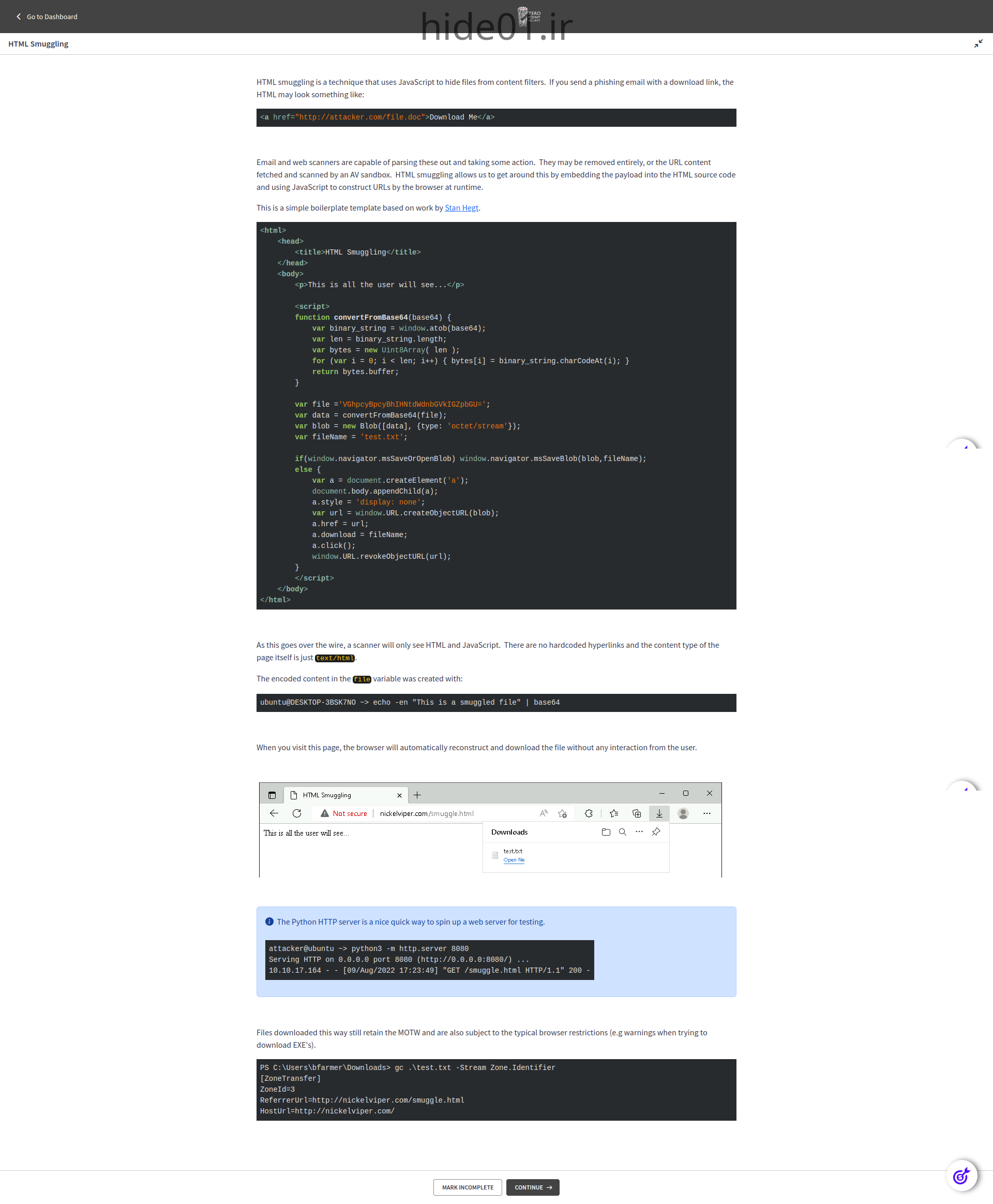Click the Edge extensions puzzle icon
Screen dimensions: 993x1204
tap(589, 813)
